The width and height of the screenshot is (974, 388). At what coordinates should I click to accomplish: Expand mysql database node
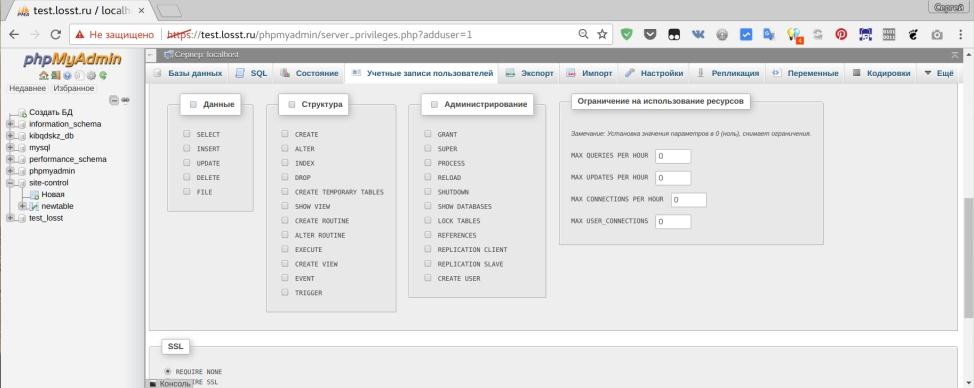[x=10, y=148]
